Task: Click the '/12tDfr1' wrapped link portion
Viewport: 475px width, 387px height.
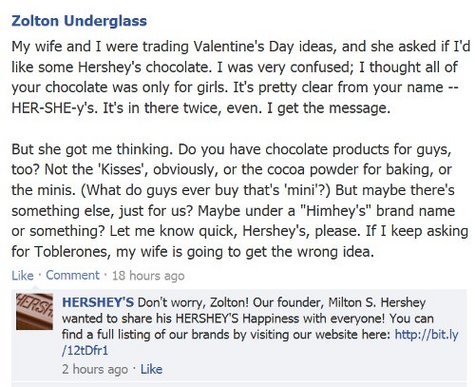Action: [x=85, y=351]
